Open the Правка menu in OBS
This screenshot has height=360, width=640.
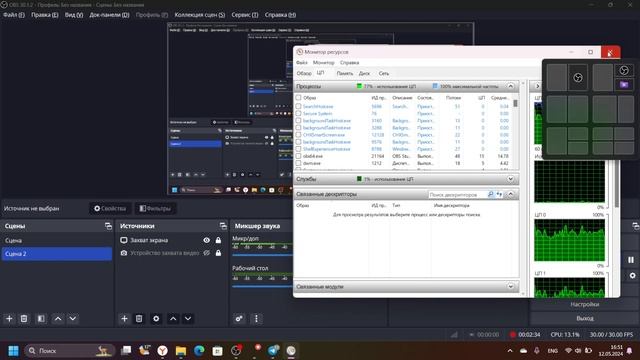click(44, 15)
